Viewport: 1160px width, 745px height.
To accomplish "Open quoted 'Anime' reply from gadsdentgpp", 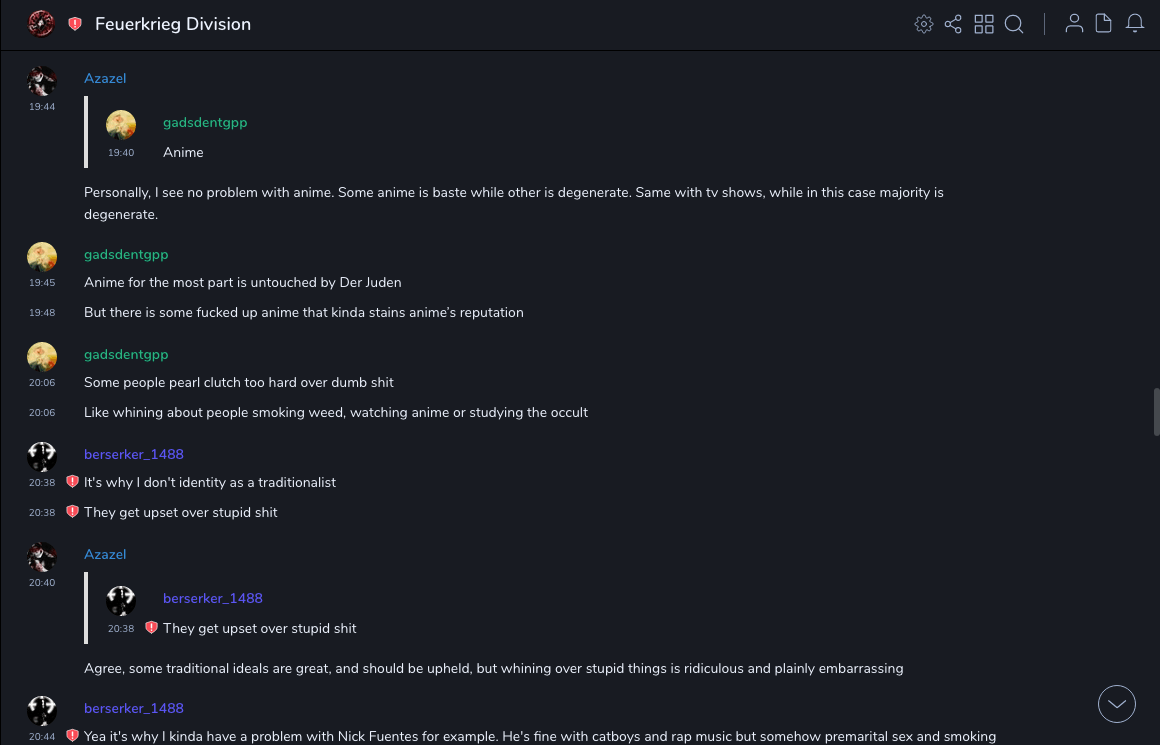I will [x=183, y=152].
